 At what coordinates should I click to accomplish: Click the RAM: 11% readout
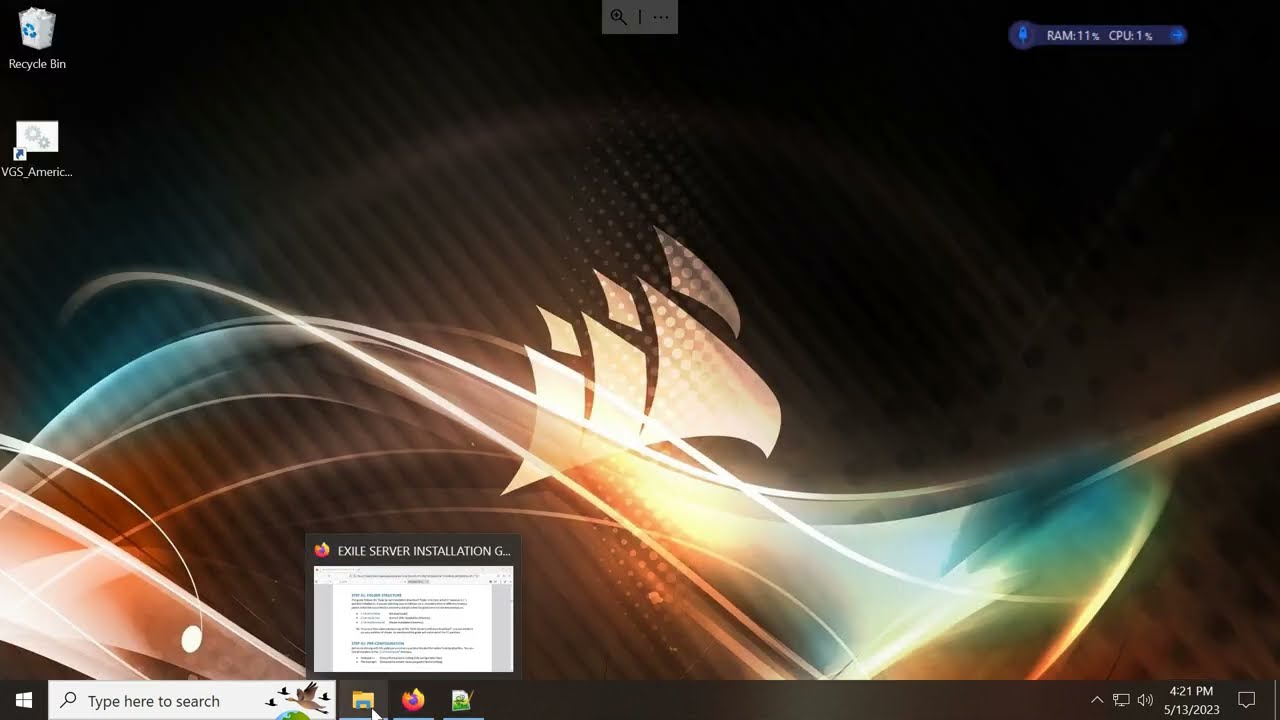(1073, 36)
